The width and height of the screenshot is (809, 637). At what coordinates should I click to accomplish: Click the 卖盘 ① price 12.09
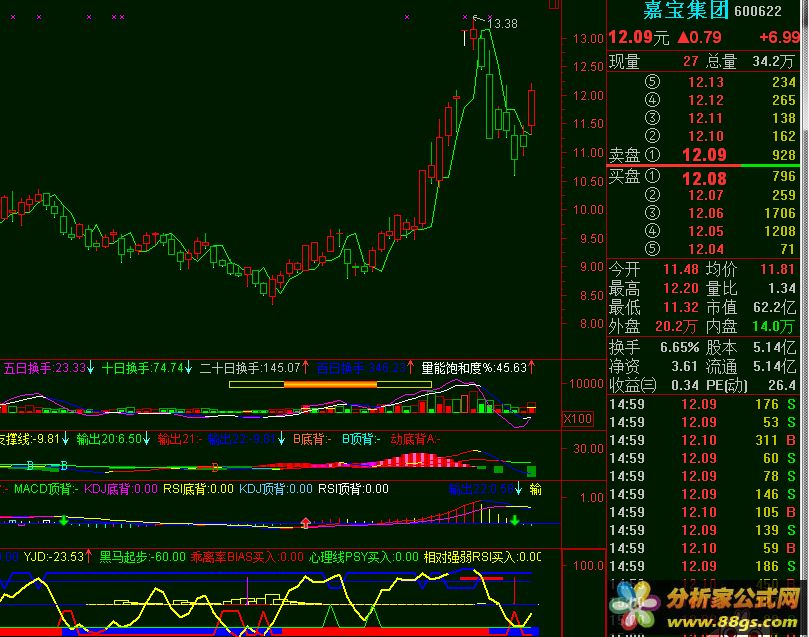pos(704,155)
